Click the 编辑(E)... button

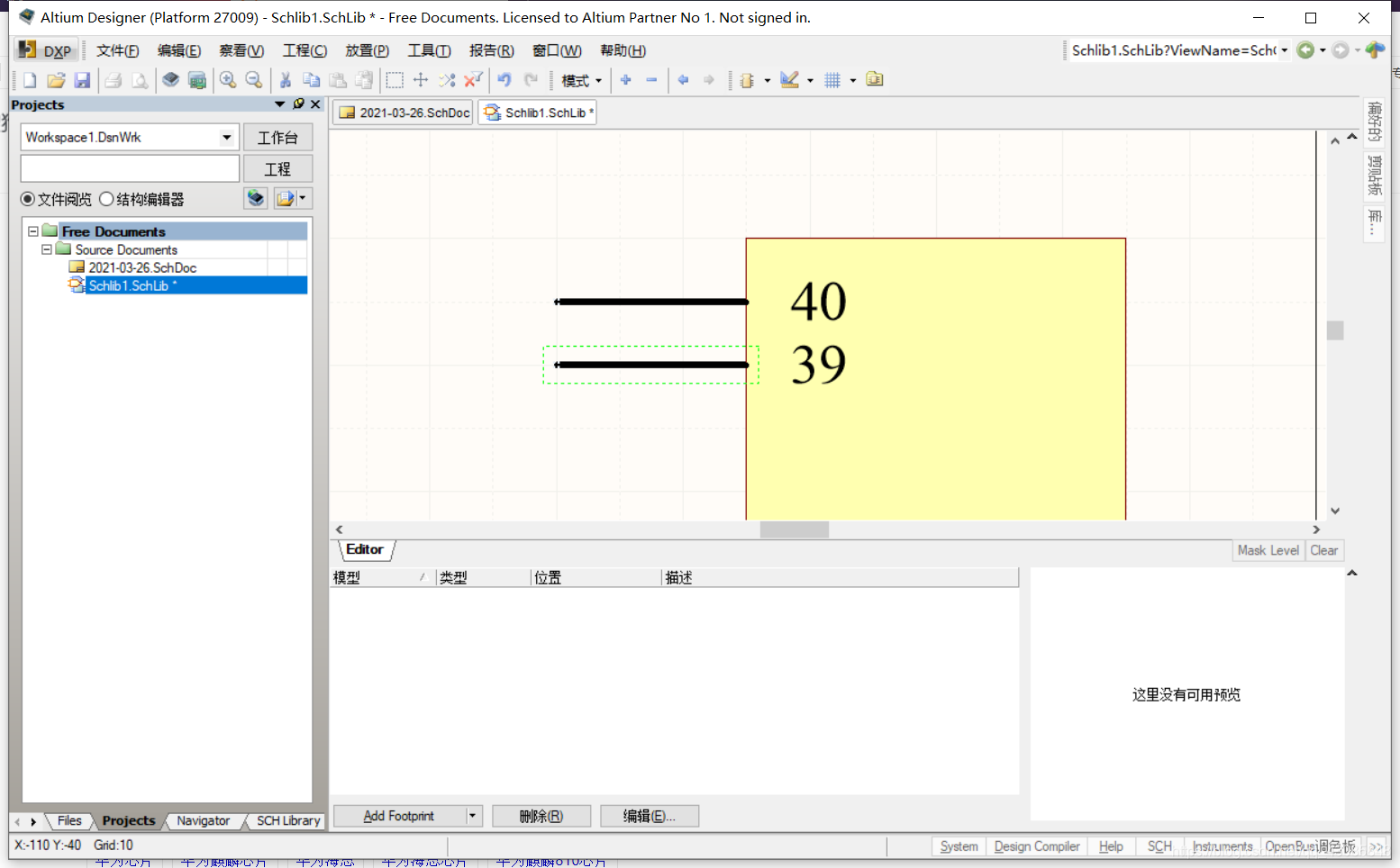point(650,816)
